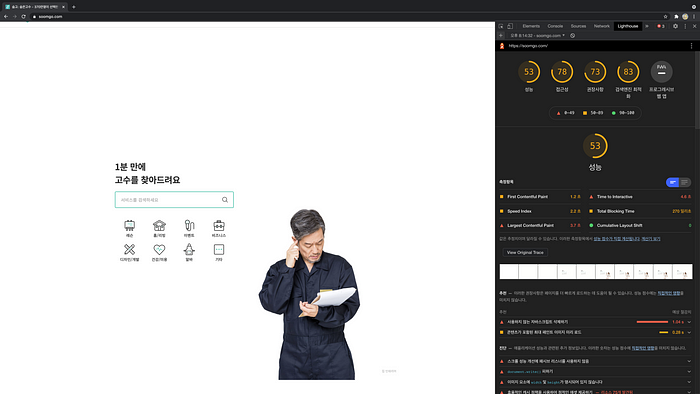
Task: Toggle the device toolbar icon in DevTools
Action: (x=510, y=26)
